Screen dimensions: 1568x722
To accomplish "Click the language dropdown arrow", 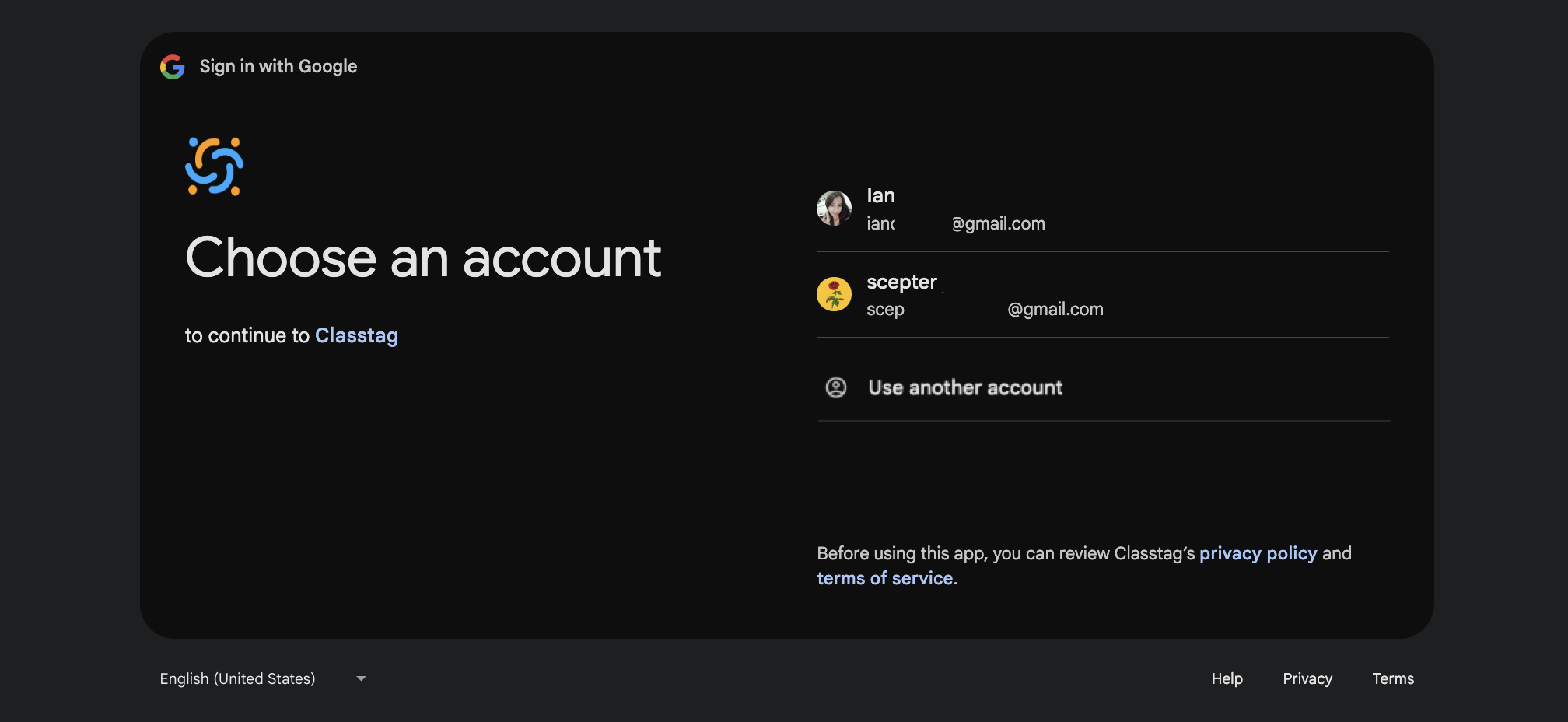I will [361, 678].
